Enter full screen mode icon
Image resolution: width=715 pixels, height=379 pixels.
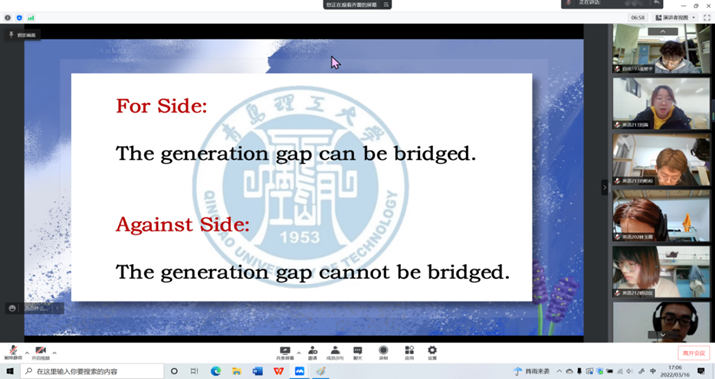[x=707, y=17]
